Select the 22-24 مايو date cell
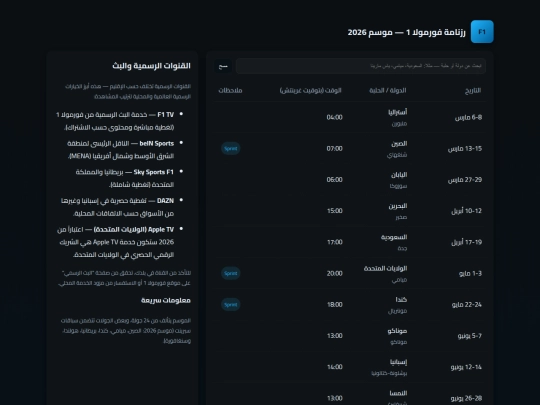The height and width of the screenshot is (405, 540). [467, 305]
